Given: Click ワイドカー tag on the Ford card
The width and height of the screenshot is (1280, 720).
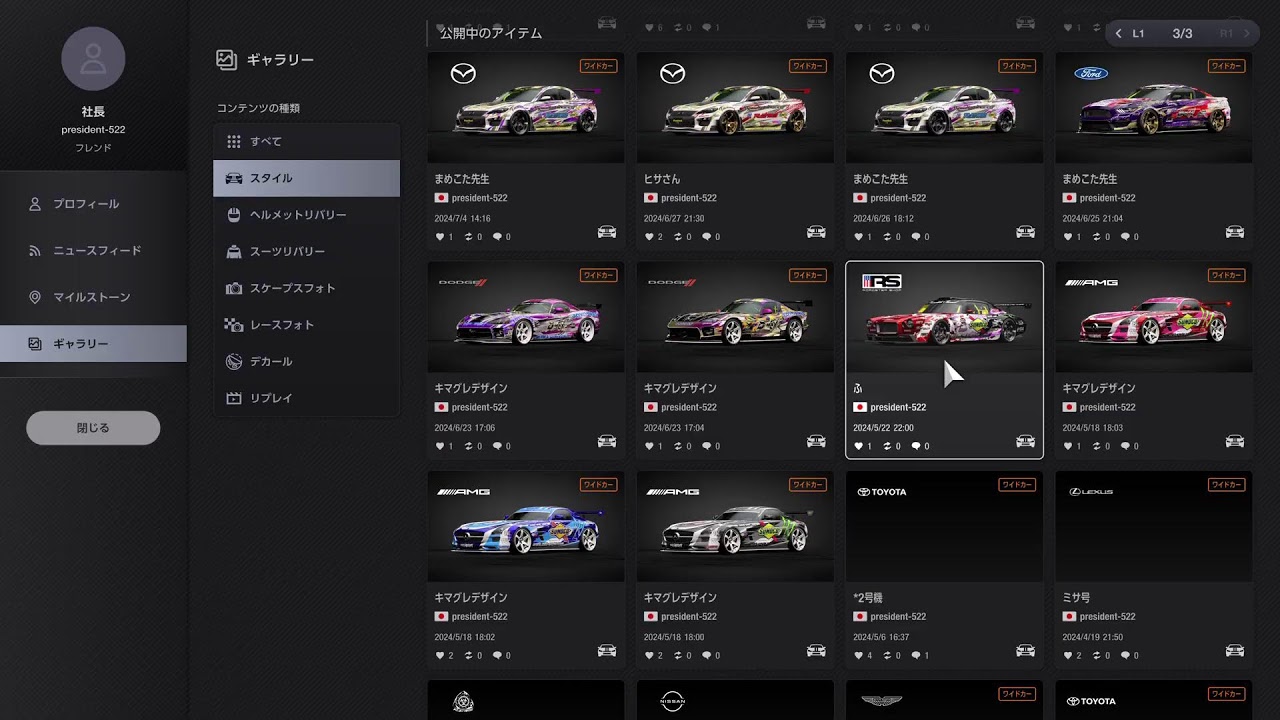Looking at the screenshot, I should point(1227,66).
